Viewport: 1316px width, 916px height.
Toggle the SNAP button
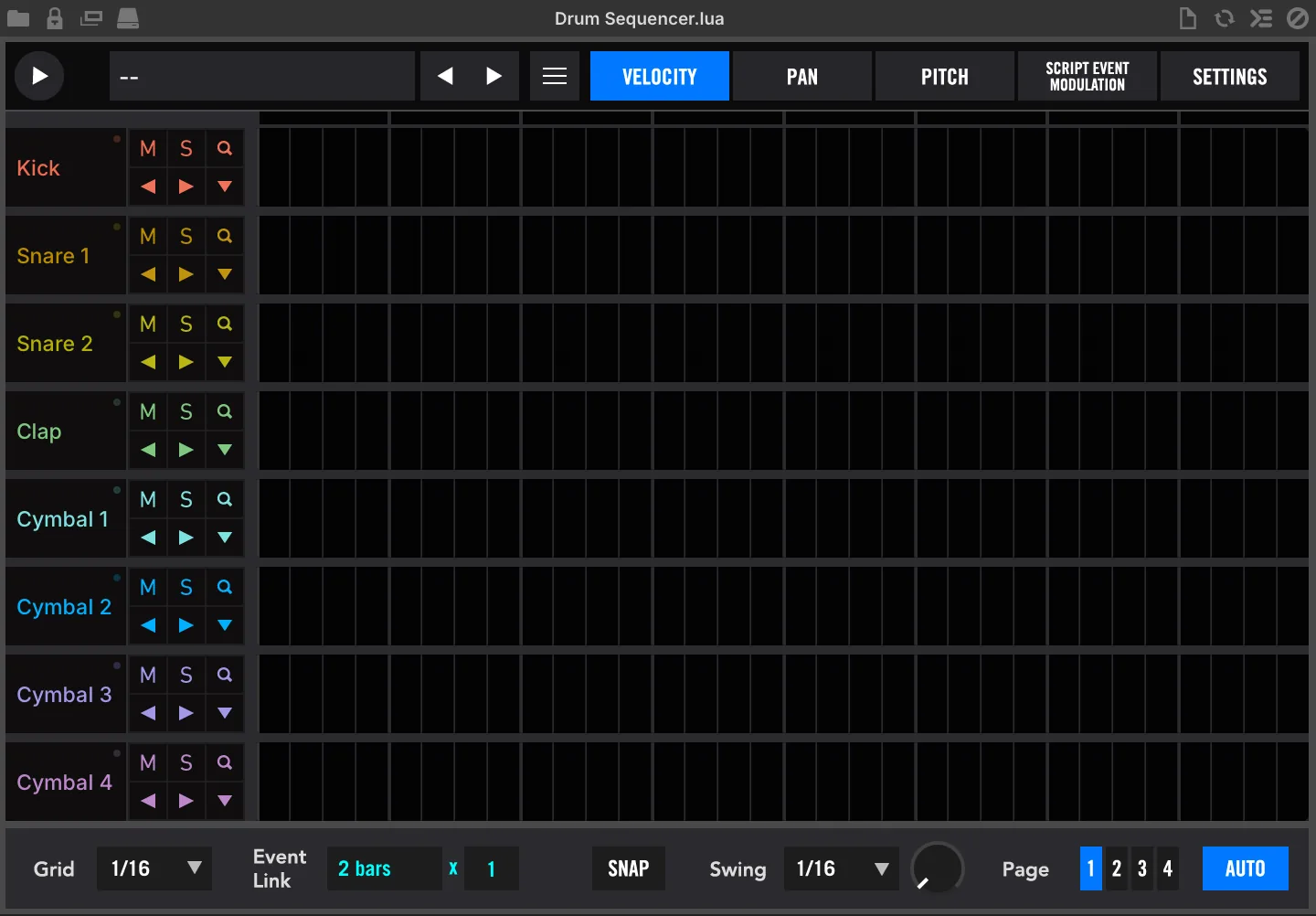(629, 868)
